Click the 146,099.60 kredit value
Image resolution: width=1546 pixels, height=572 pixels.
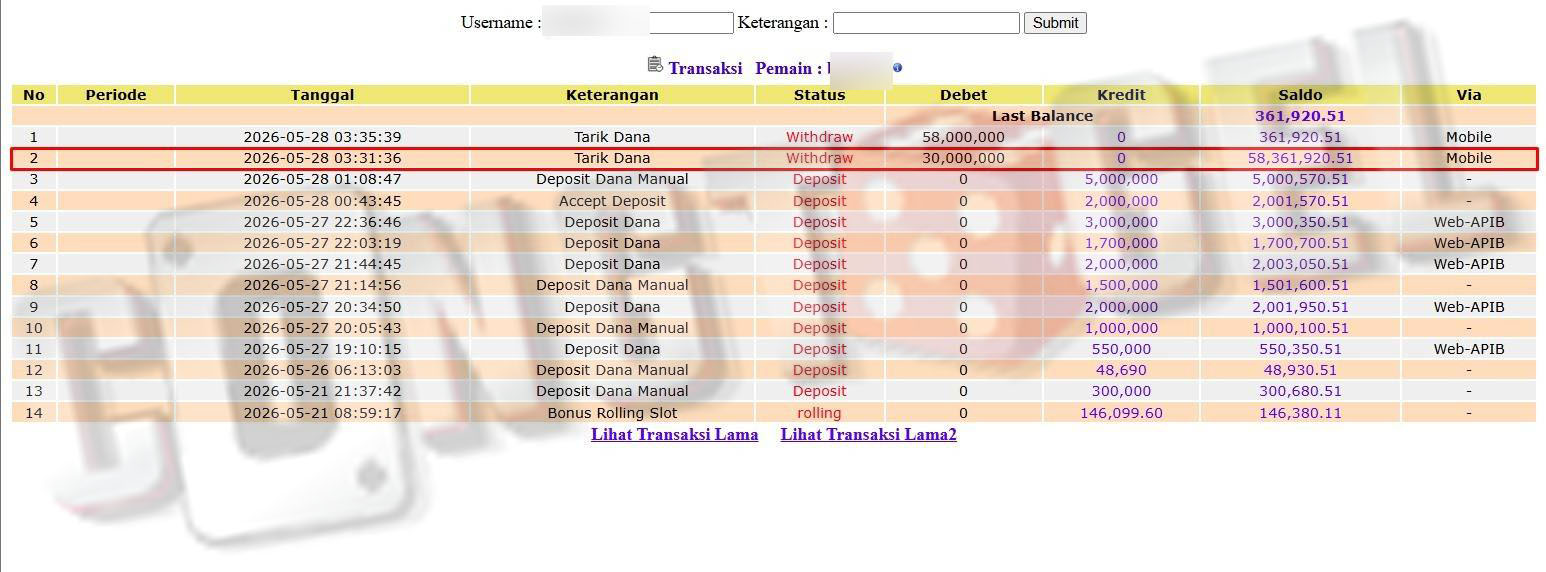[1121, 413]
